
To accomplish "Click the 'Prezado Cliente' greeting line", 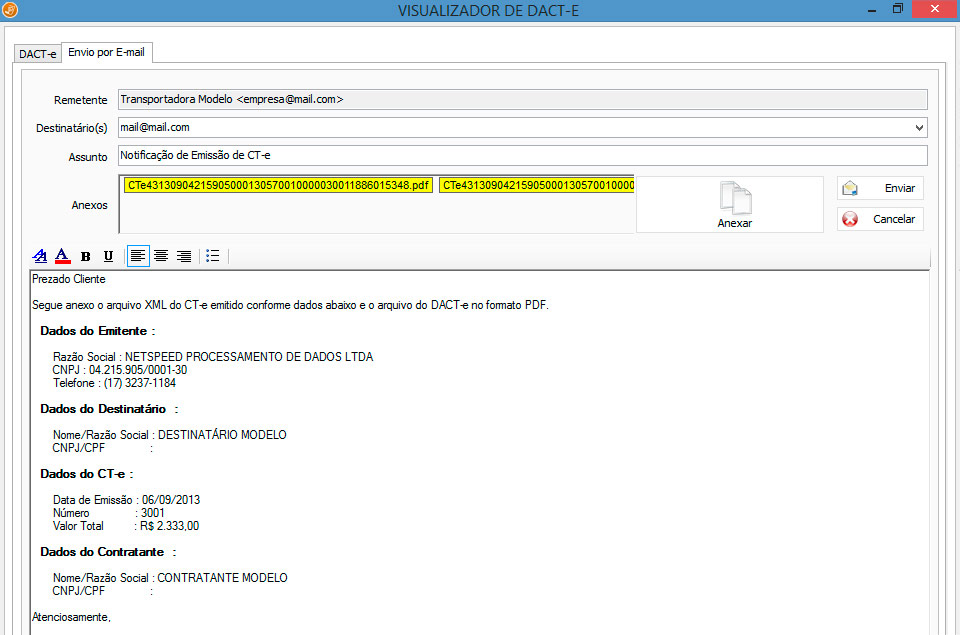I will click(69, 279).
